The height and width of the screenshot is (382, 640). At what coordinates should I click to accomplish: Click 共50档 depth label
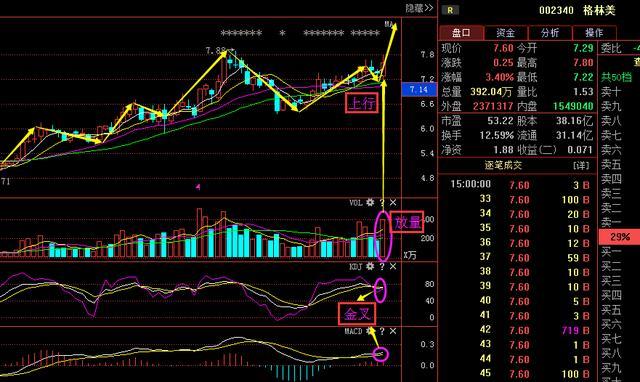click(x=616, y=77)
